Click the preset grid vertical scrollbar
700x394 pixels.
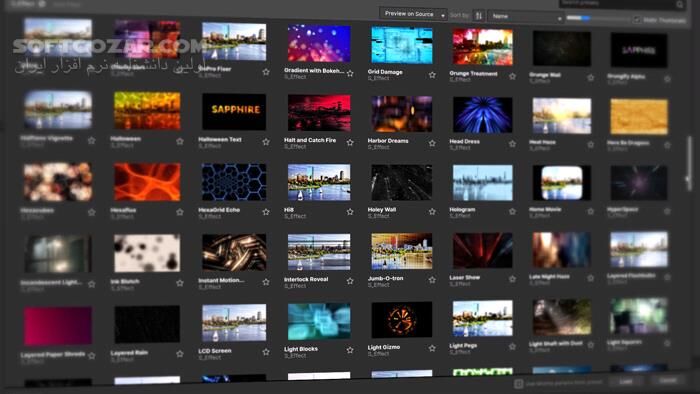(689, 163)
